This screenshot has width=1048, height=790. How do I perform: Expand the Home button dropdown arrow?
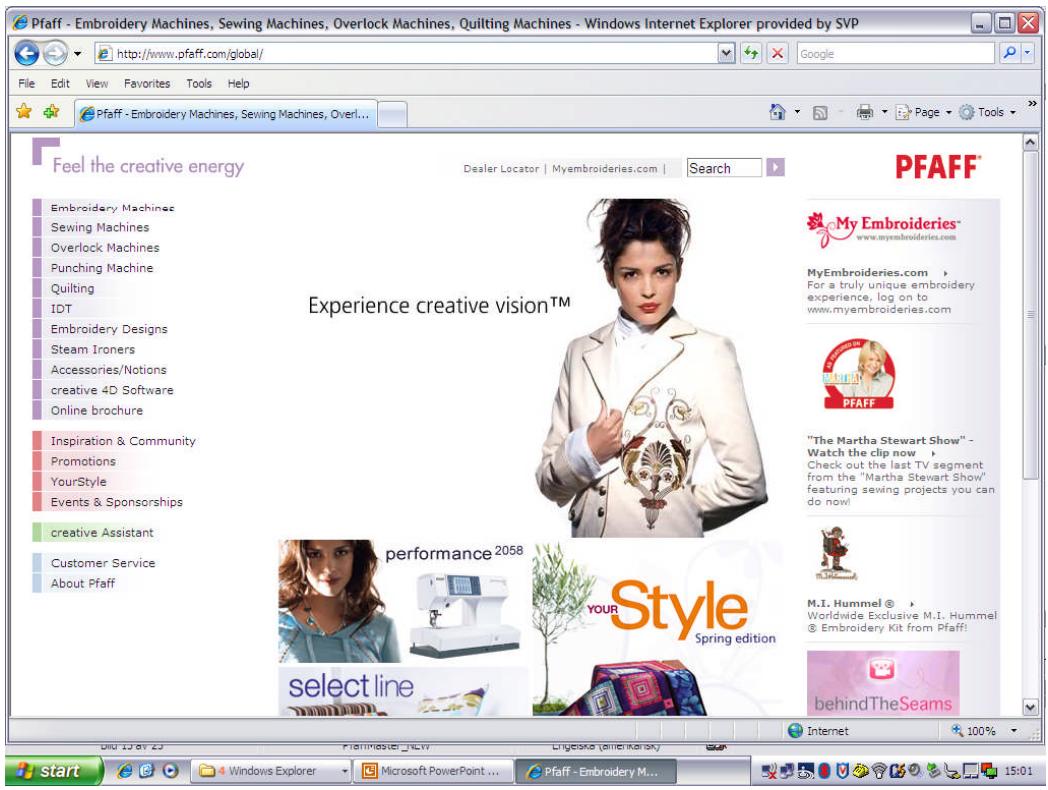point(797,112)
